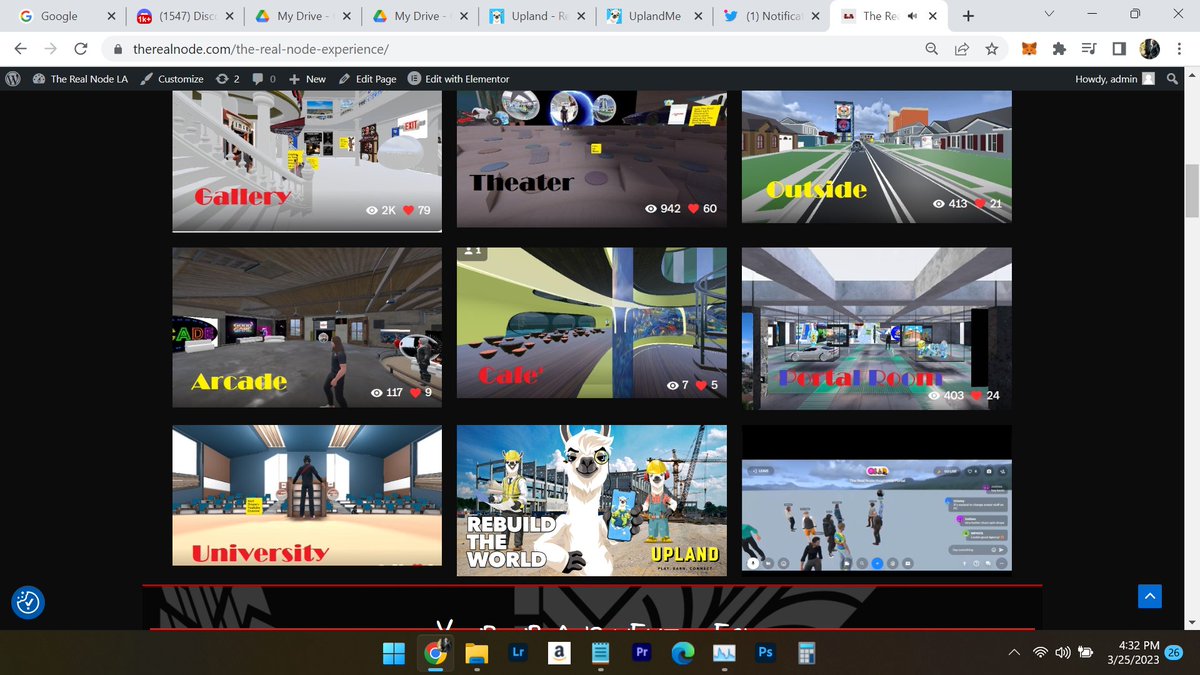Switch to the Twitter Notifications tab
The width and height of the screenshot is (1200, 675).
772,16
